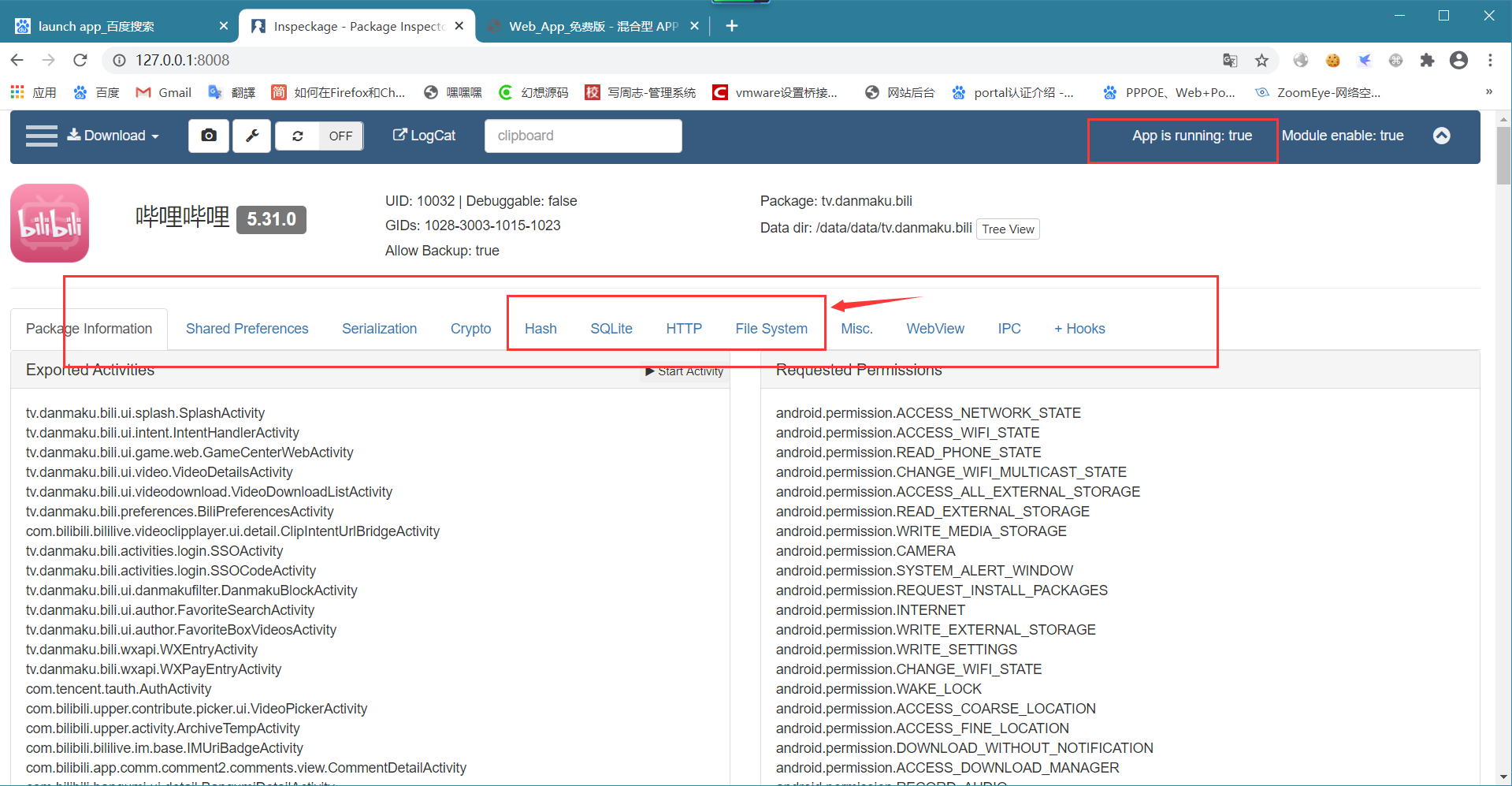
Task: Toggle the auto refresh OFF switch
Action: click(x=340, y=136)
